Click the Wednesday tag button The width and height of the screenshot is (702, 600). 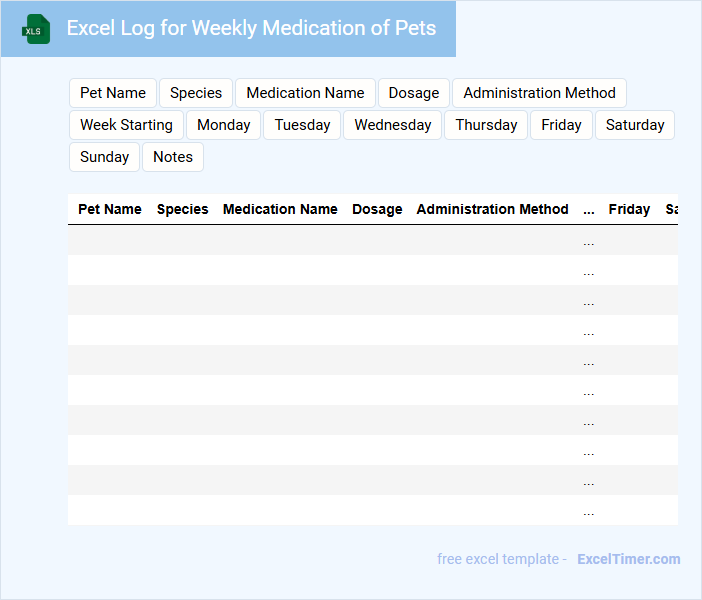393,125
